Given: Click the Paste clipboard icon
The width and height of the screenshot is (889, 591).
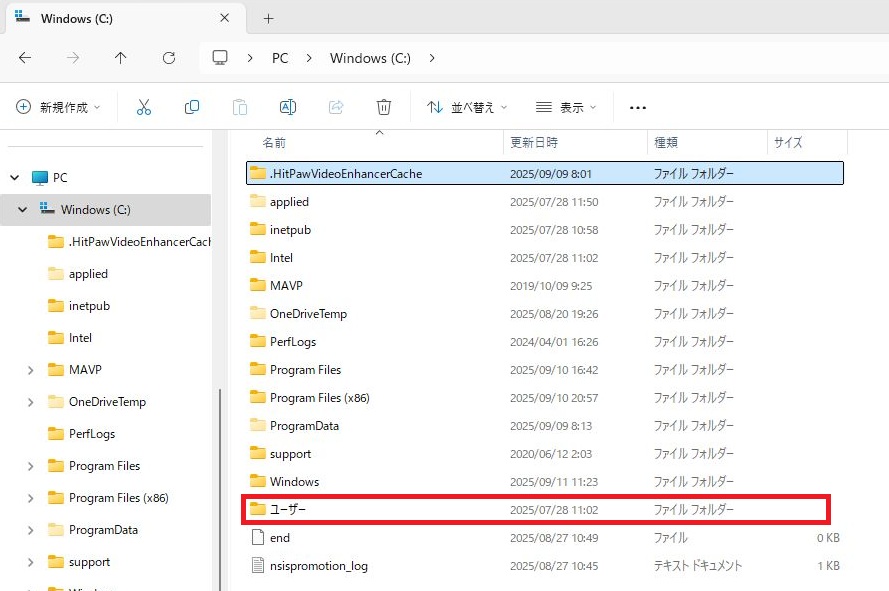Looking at the screenshot, I should point(240,107).
